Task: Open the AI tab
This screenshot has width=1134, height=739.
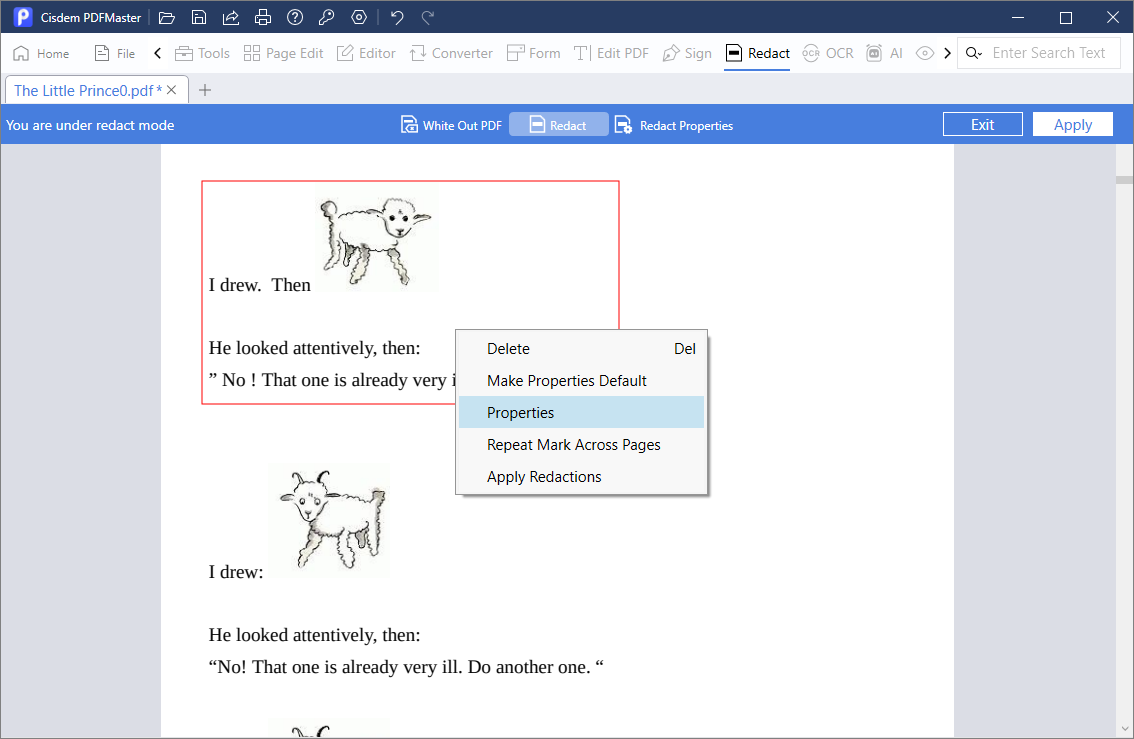Action: pyautogui.click(x=884, y=54)
